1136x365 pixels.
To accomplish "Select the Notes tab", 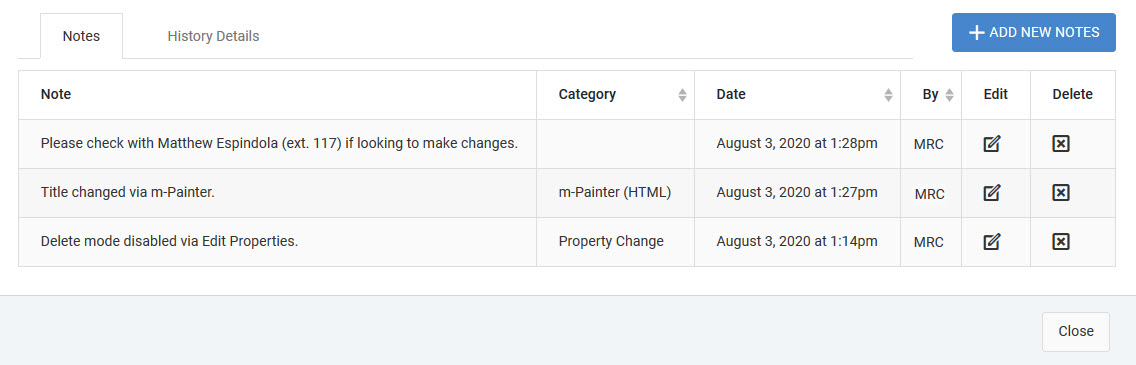I will [x=81, y=35].
